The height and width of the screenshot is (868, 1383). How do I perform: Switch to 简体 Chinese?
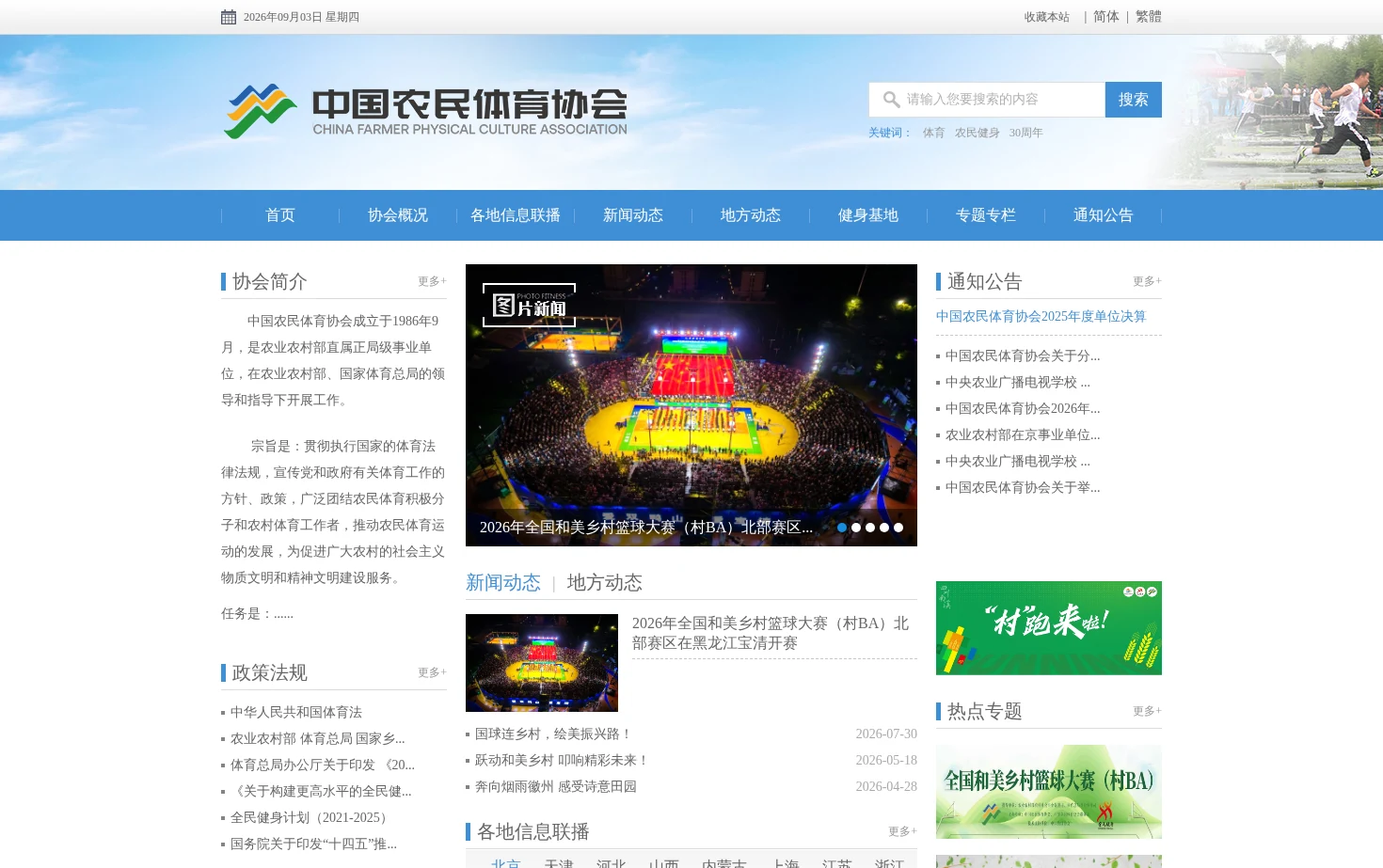(1106, 17)
